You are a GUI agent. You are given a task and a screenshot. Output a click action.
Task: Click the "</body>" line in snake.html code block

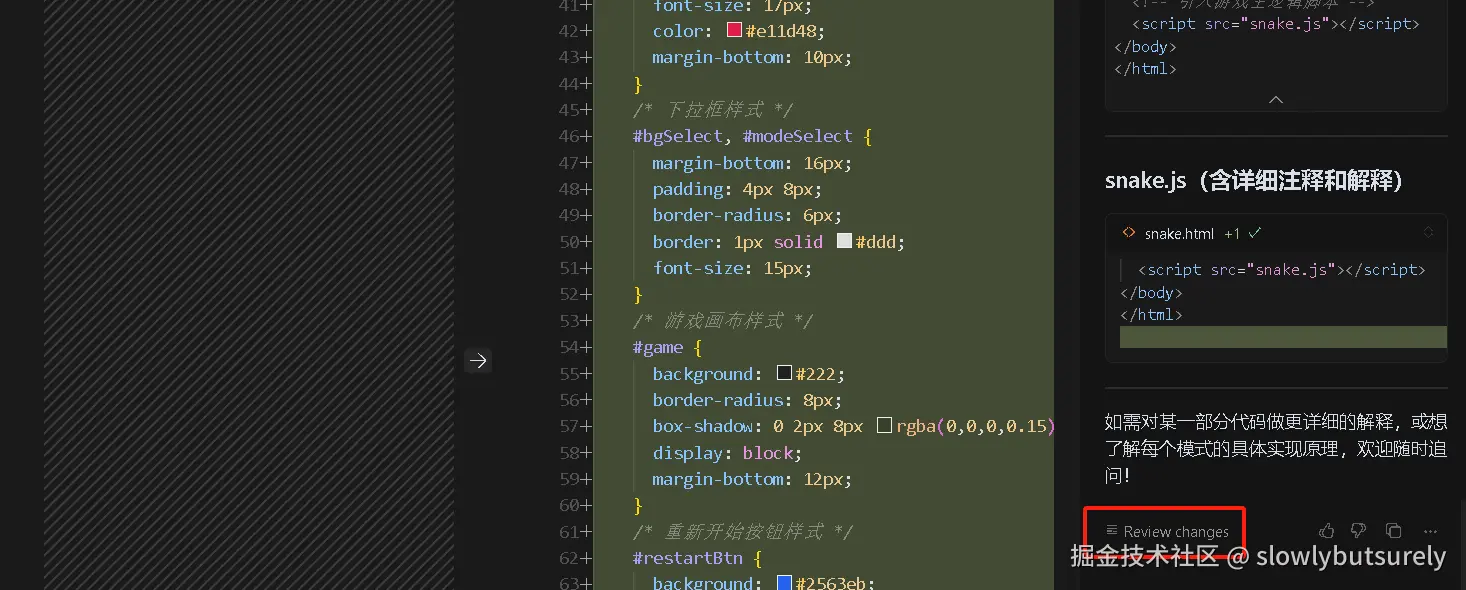click(x=1152, y=293)
